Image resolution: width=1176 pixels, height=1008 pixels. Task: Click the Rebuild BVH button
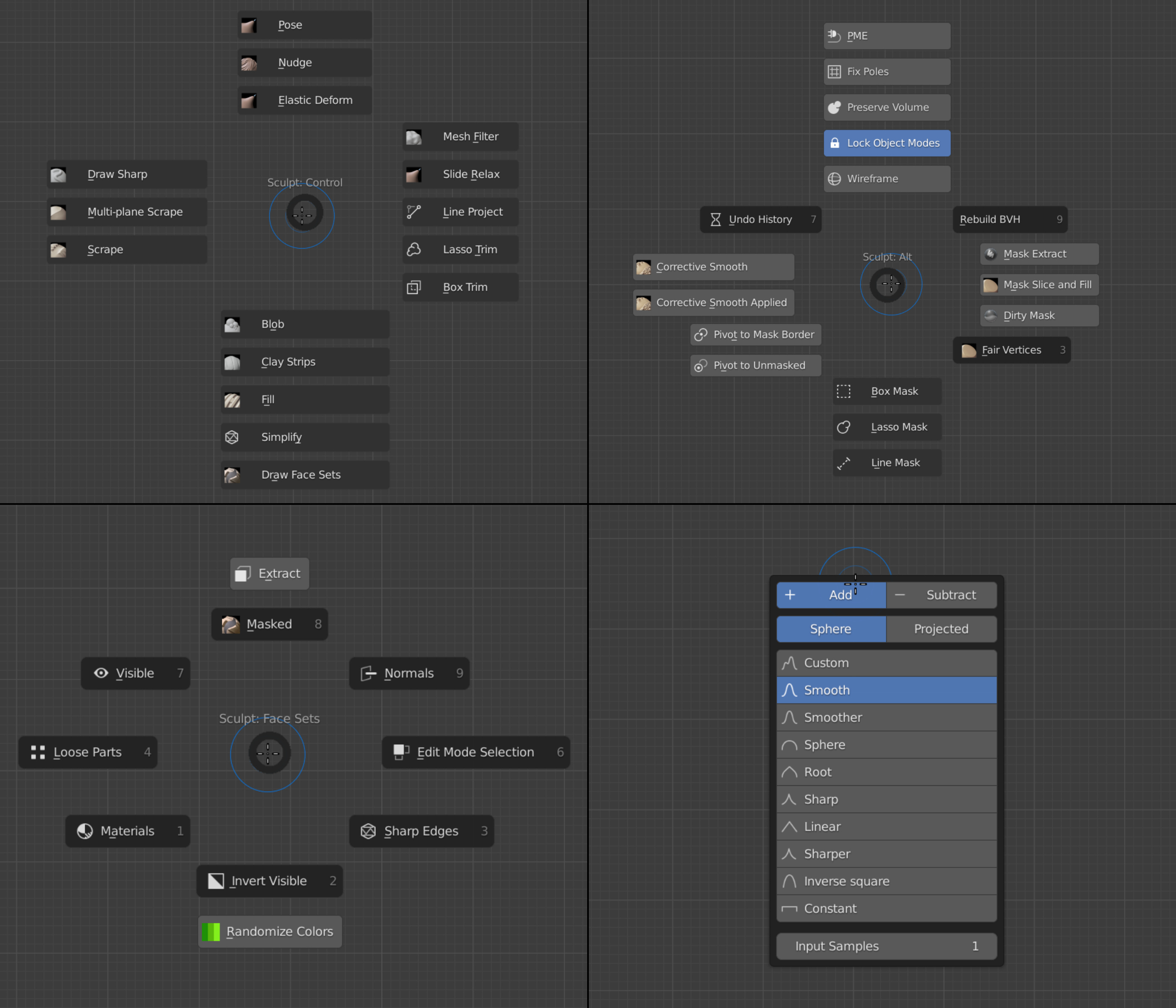point(1009,219)
